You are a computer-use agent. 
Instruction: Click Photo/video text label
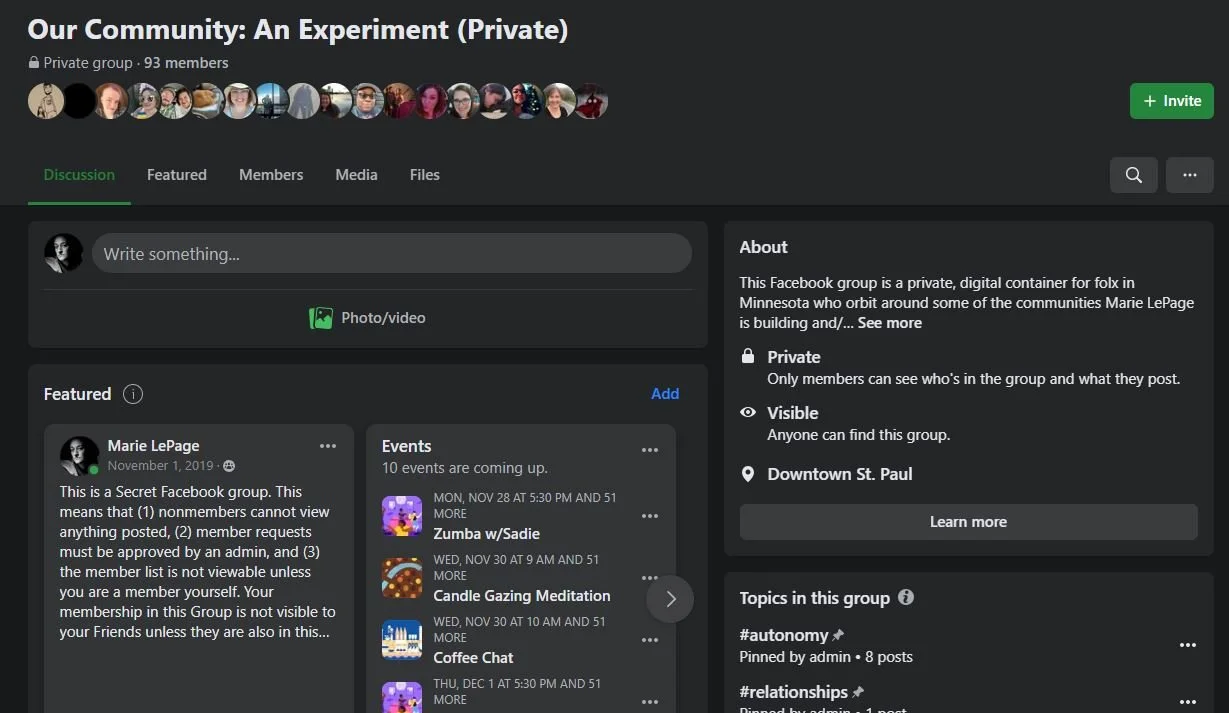tap(383, 318)
